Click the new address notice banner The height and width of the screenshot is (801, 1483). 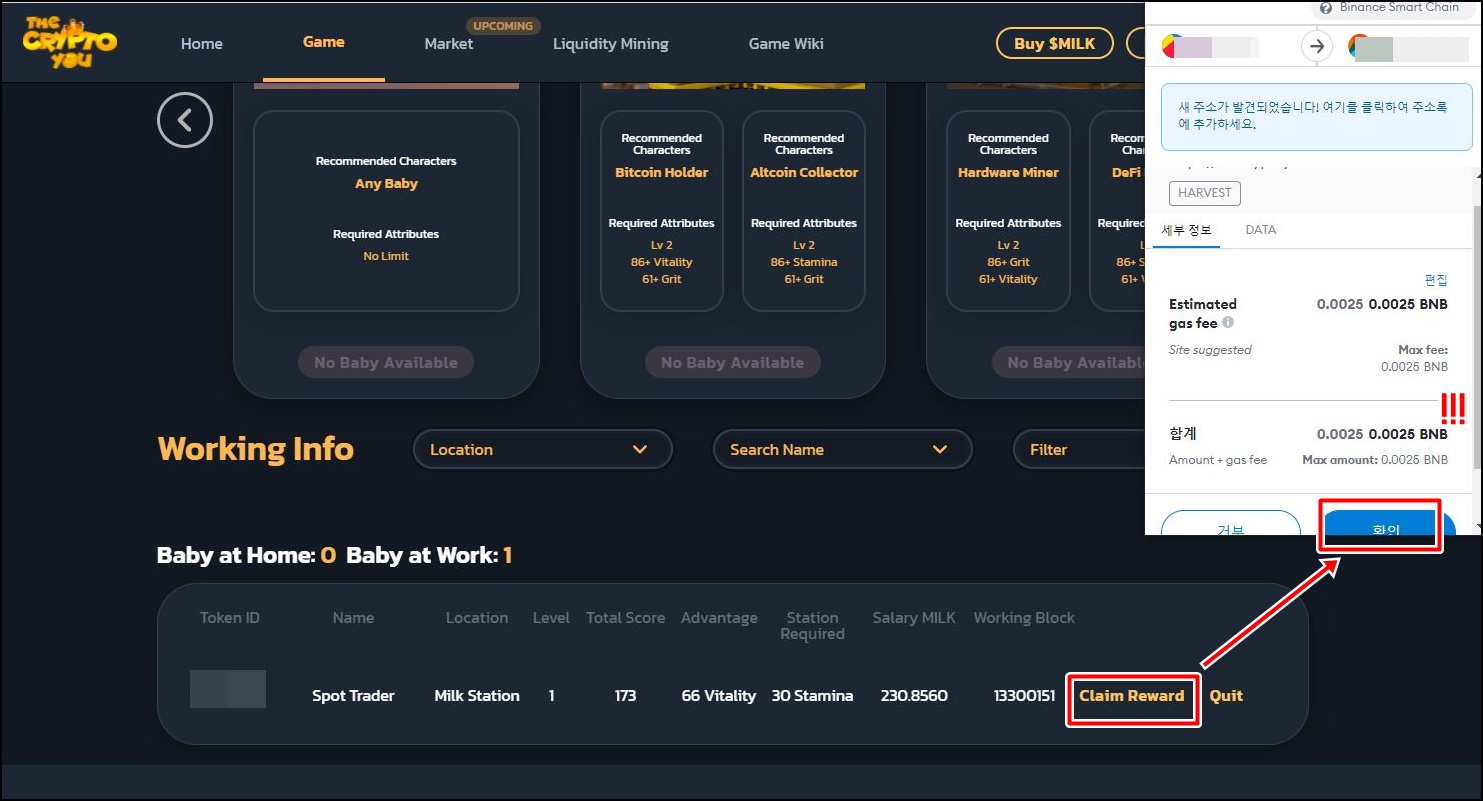point(1316,116)
